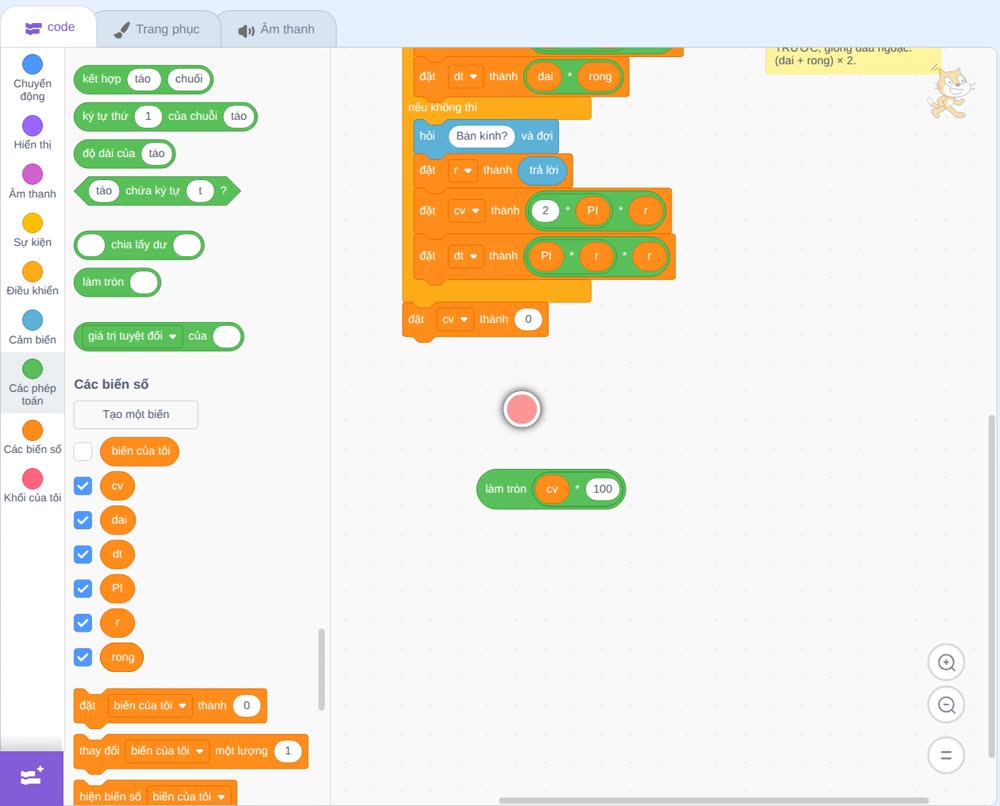Click the horizontal workspace scrollbar

(713, 800)
